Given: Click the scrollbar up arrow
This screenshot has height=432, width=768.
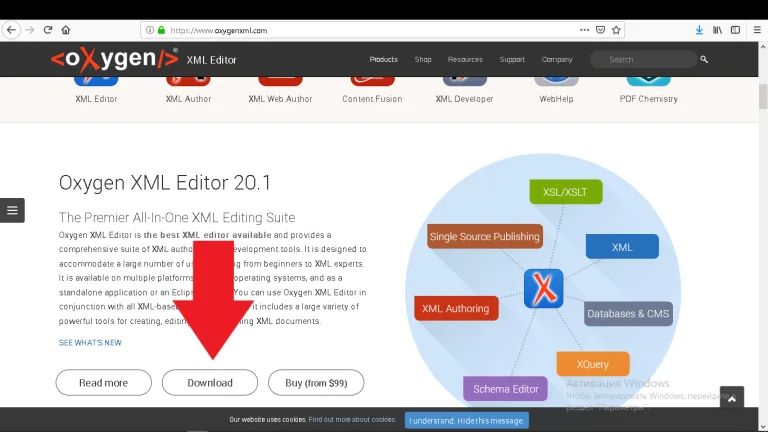Looking at the screenshot, I should tap(763, 48).
